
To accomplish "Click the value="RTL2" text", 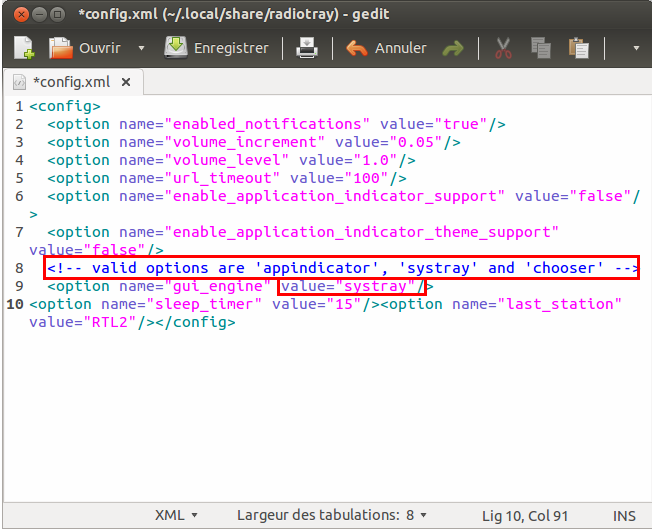I will [83, 322].
